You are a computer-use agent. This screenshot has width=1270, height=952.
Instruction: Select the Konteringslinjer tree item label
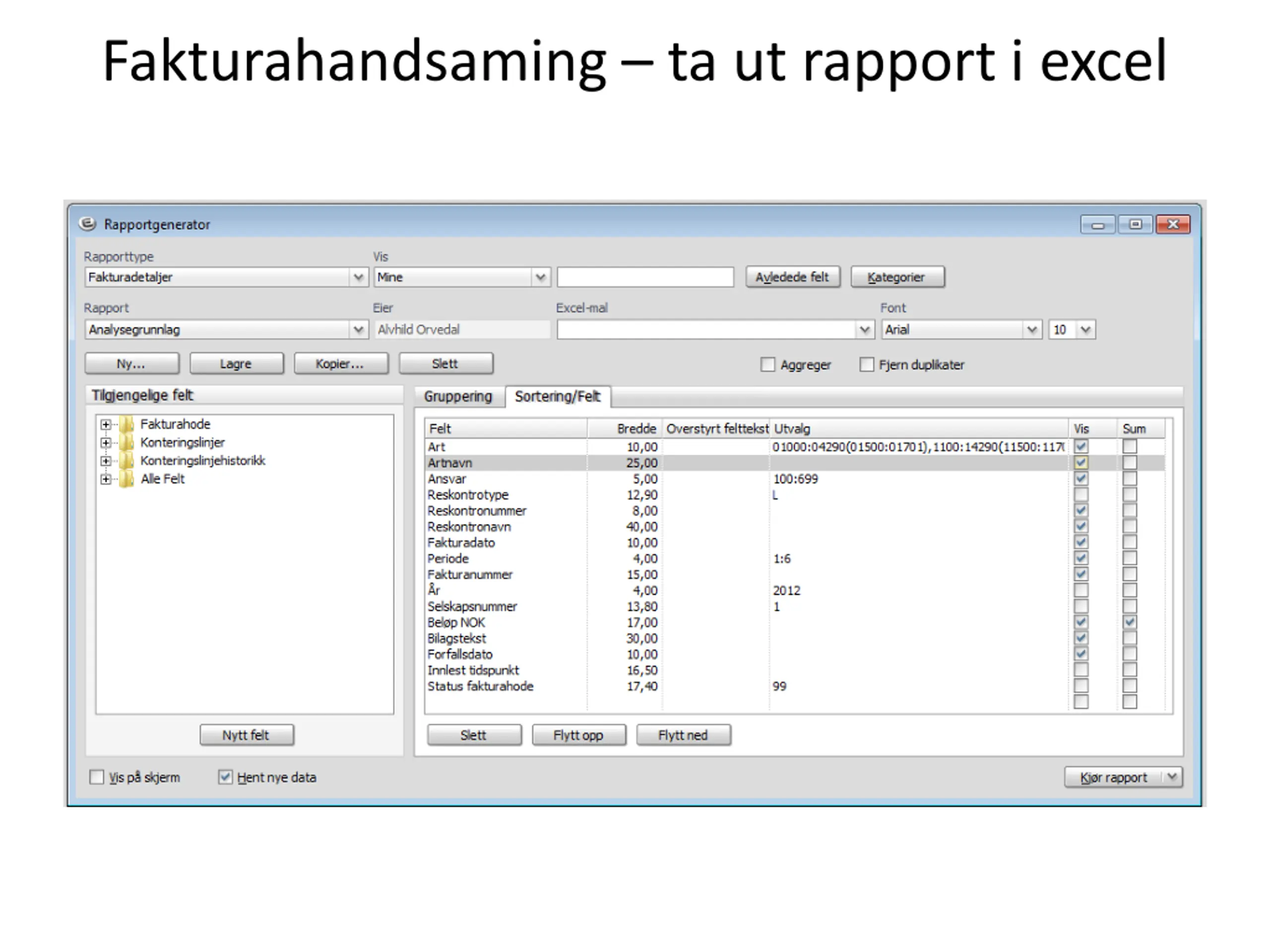(x=183, y=442)
